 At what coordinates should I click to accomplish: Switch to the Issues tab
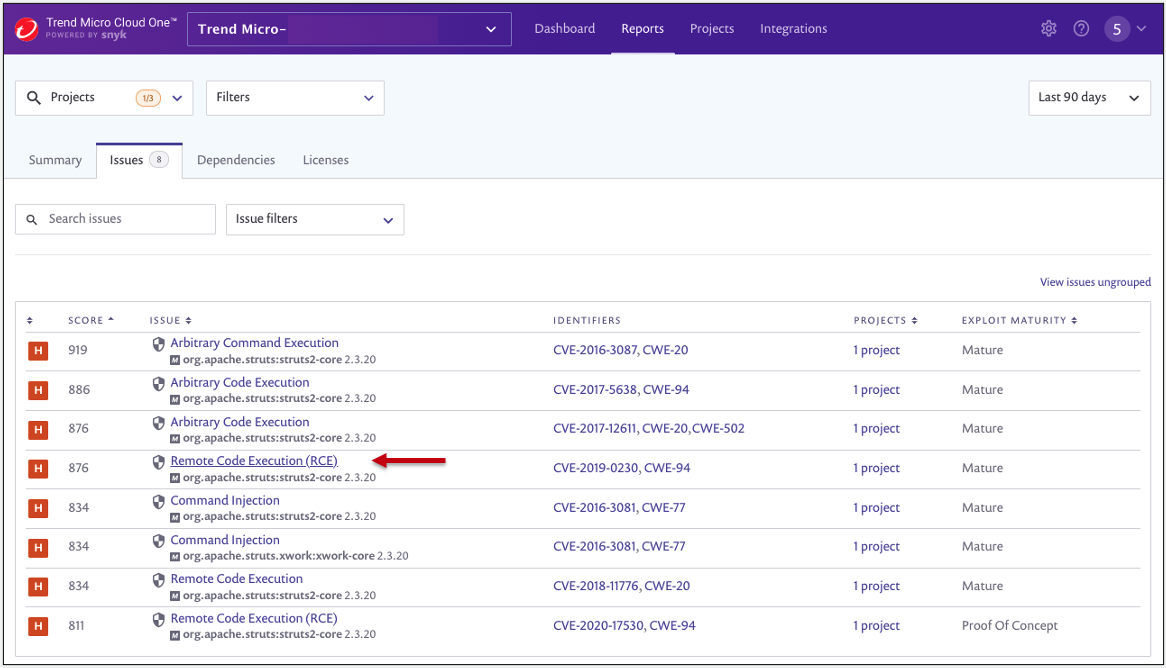[139, 161]
